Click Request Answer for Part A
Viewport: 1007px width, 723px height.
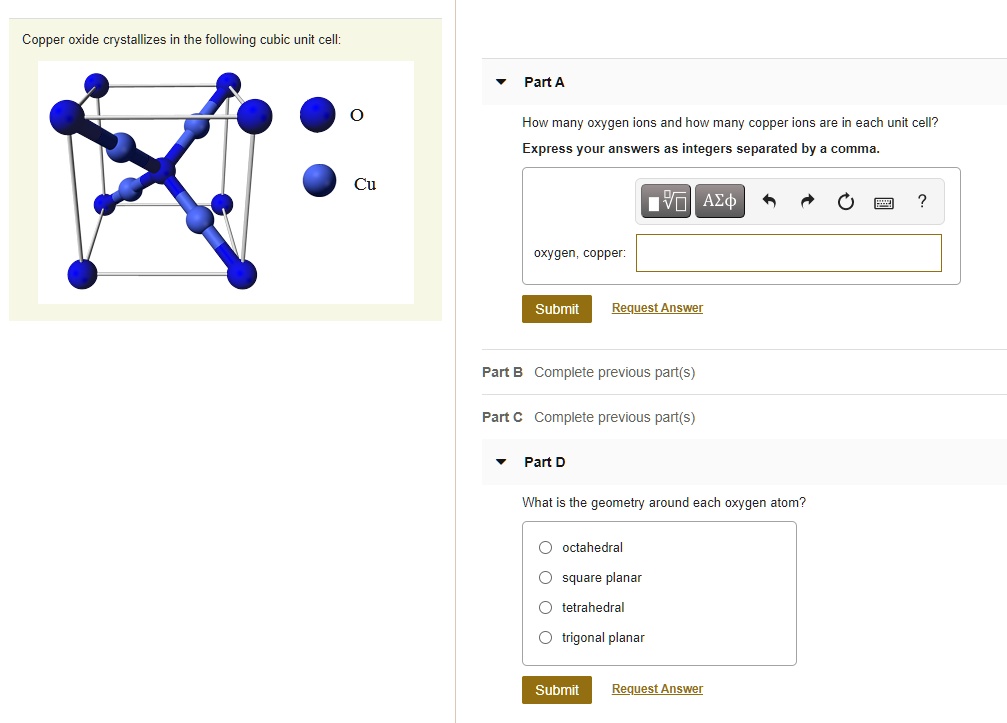pyautogui.click(x=656, y=307)
